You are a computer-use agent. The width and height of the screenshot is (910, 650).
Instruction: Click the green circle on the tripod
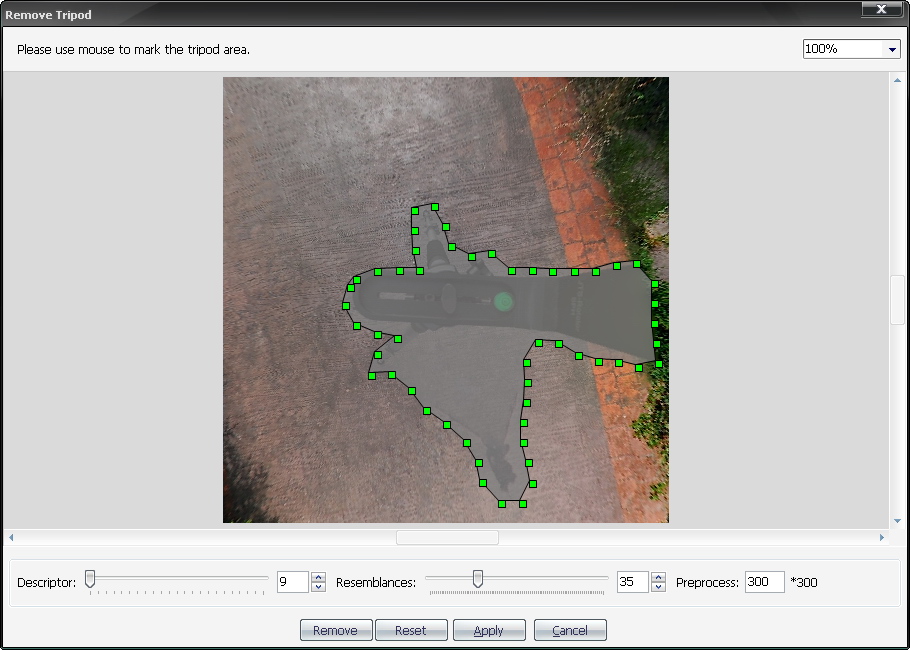point(503,301)
